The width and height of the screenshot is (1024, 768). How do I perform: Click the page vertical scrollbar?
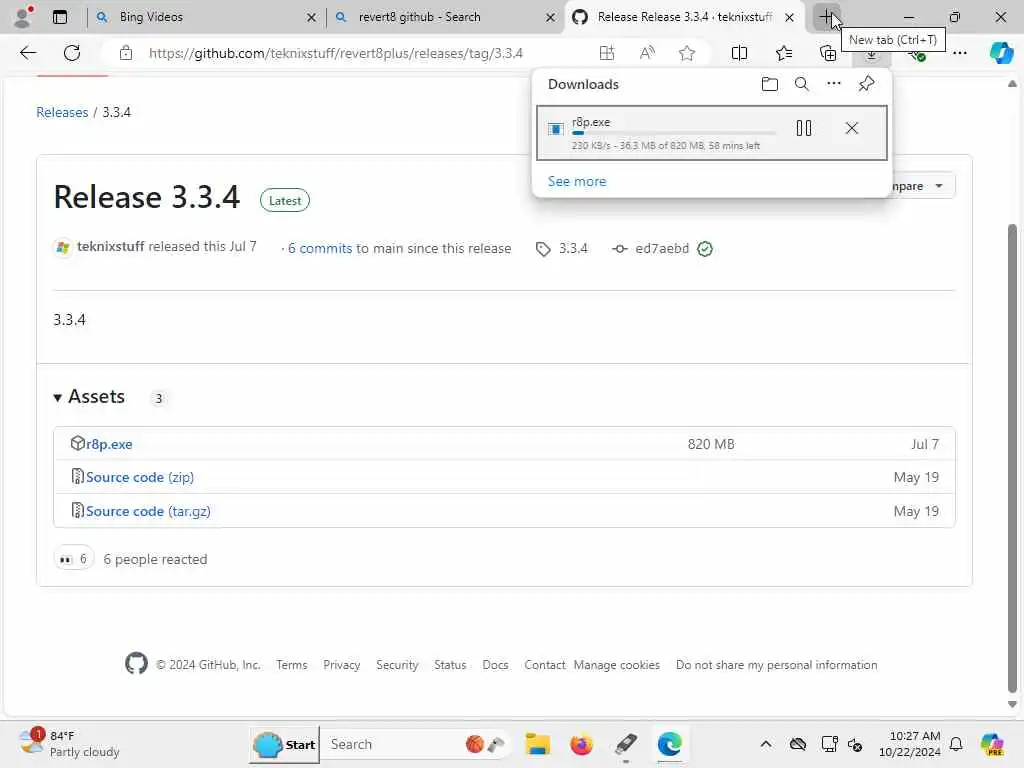pyautogui.click(x=1012, y=457)
